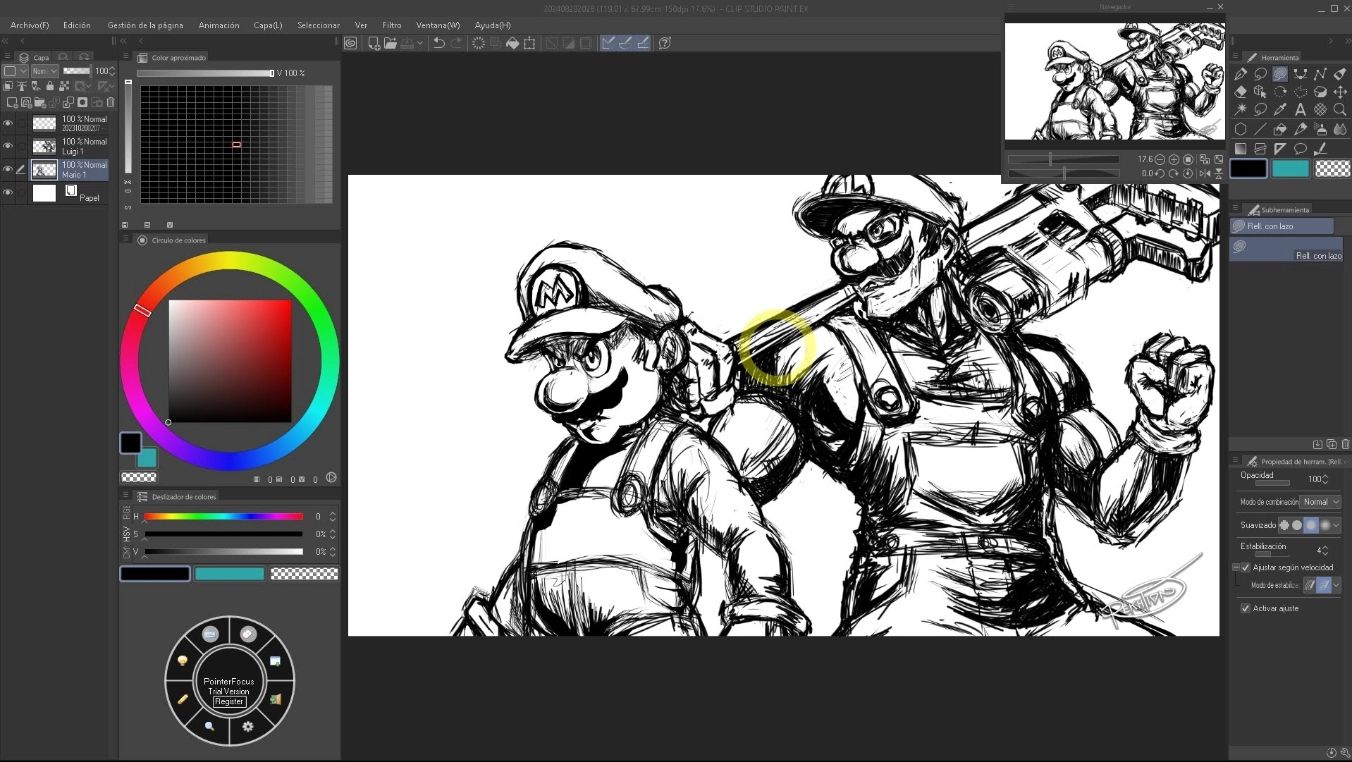Uncheck Ajustar según velocidad

1245,567
